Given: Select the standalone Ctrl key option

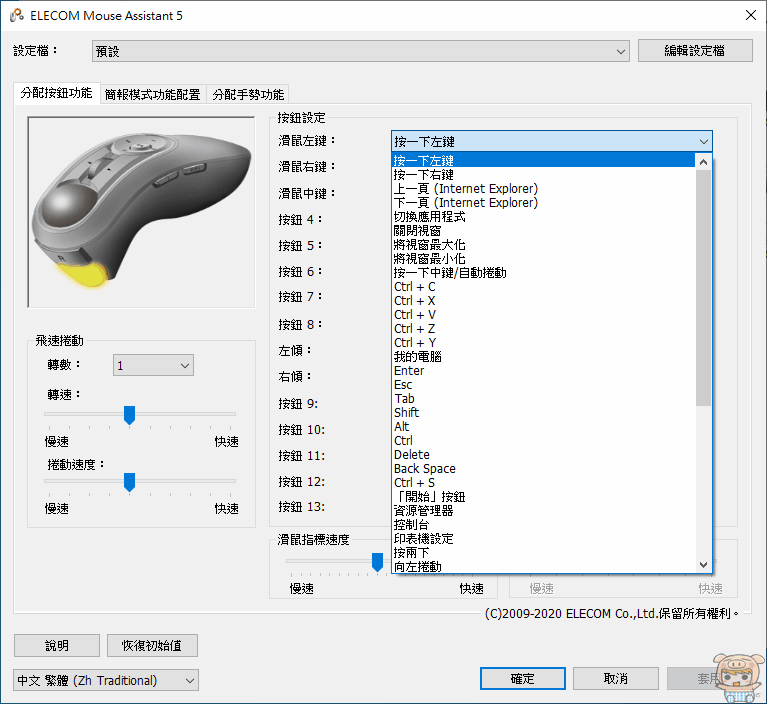Looking at the screenshot, I should tap(543, 440).
